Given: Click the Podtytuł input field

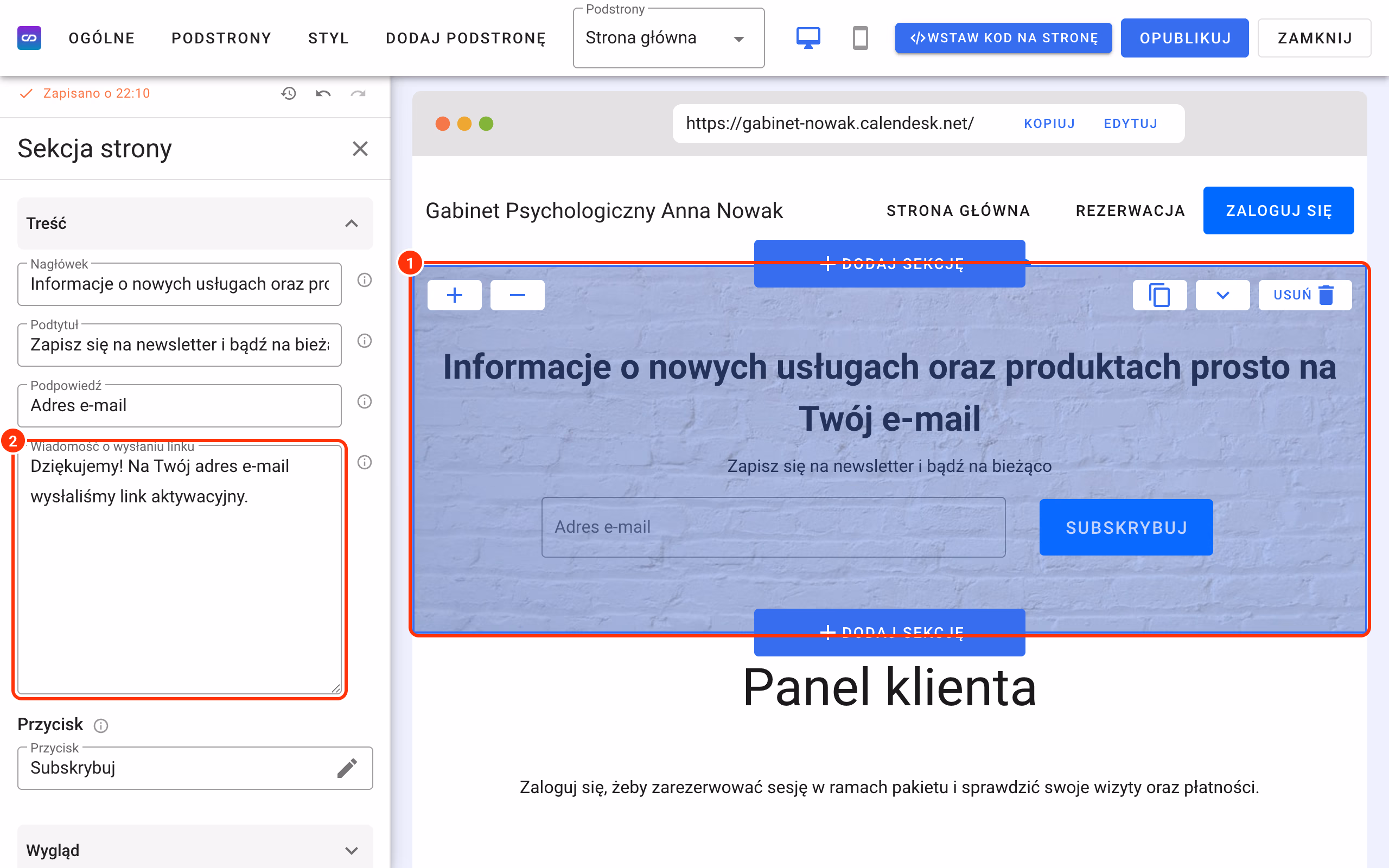Looking at the screenshot, I should 180,344.
